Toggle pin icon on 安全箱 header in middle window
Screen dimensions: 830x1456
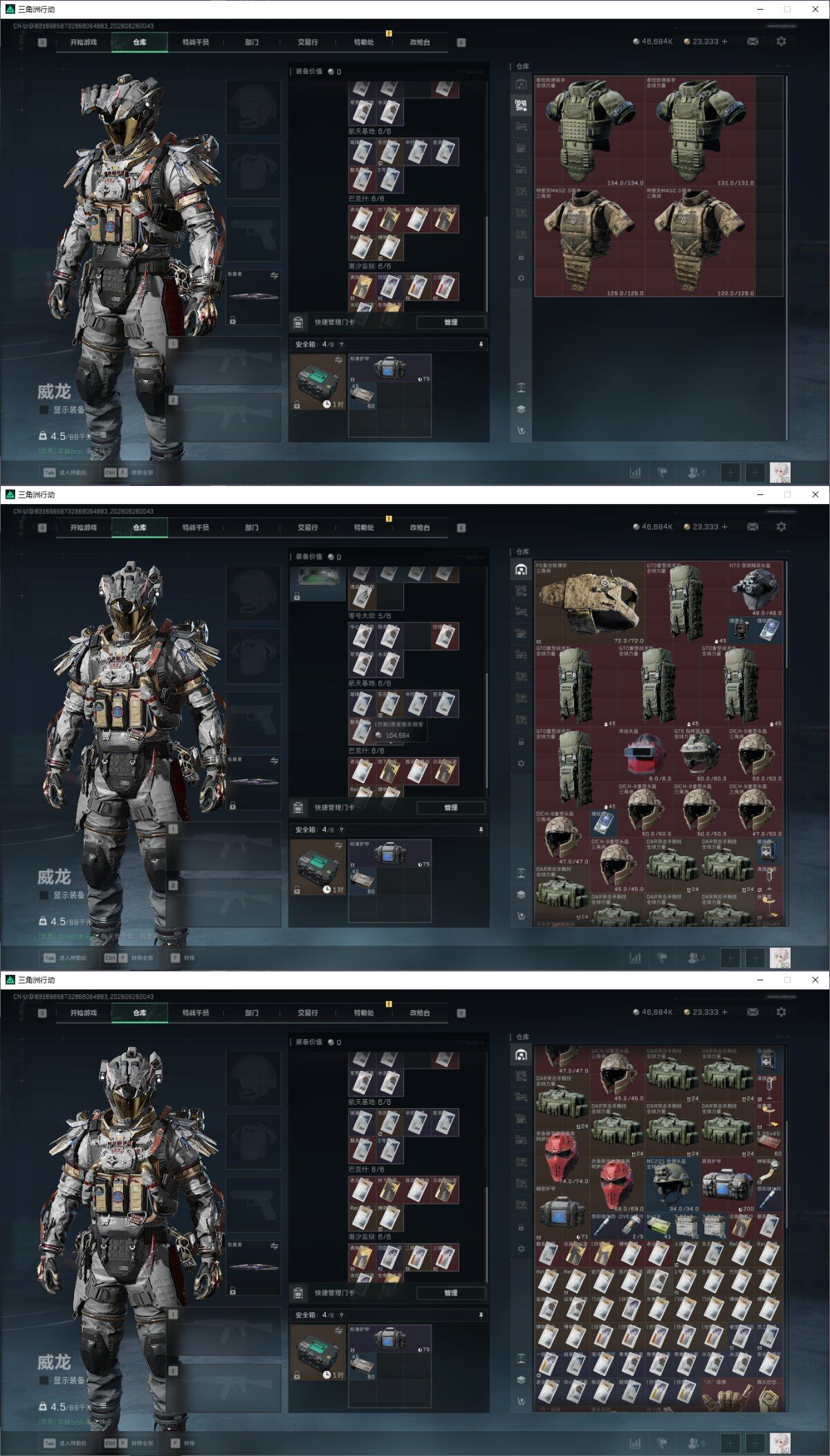pyautogui.click(x=481, y=830)
